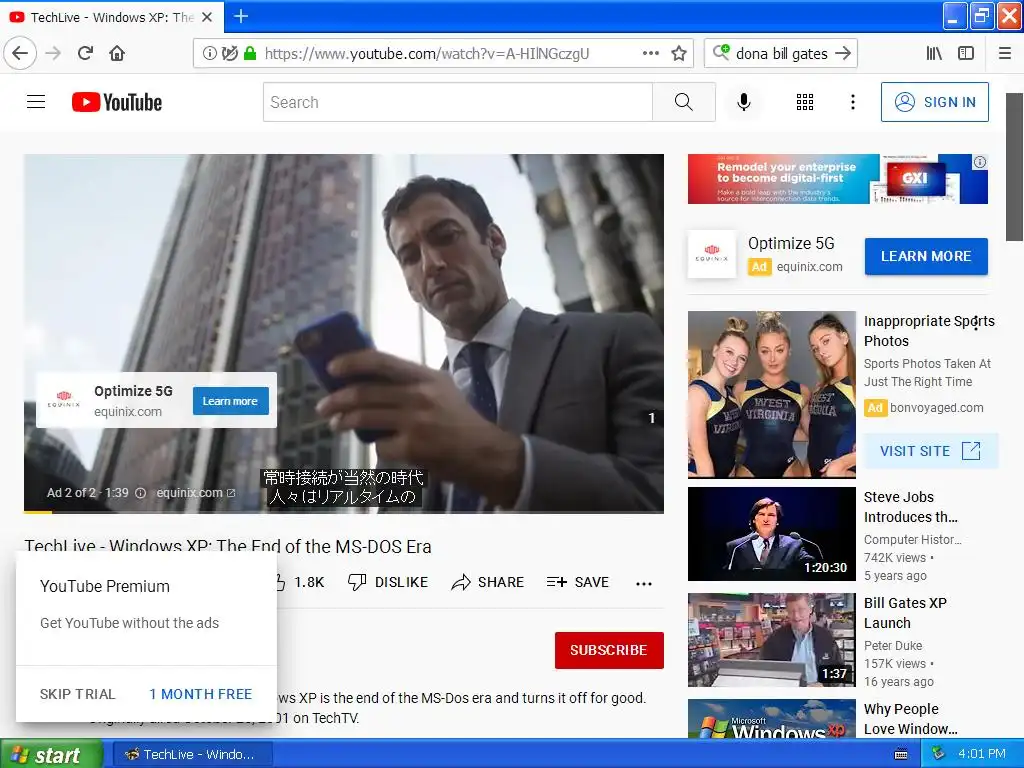The width and height of the screenshot is (1024, 768).
Task: Open equinix.com link in video ad
Action: [x=195, y=493]
